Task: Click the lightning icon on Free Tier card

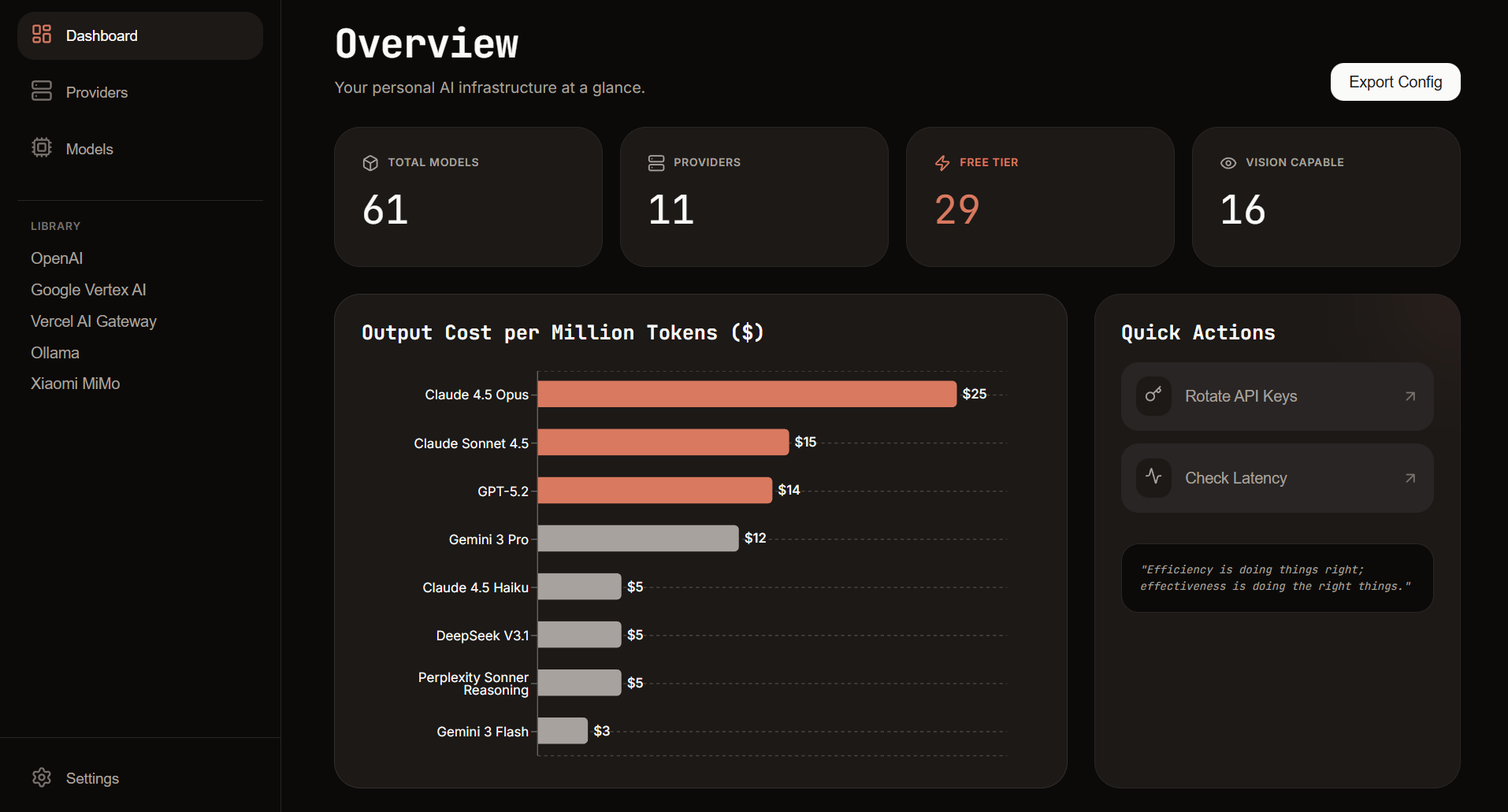Action: [x=942, y=162]
